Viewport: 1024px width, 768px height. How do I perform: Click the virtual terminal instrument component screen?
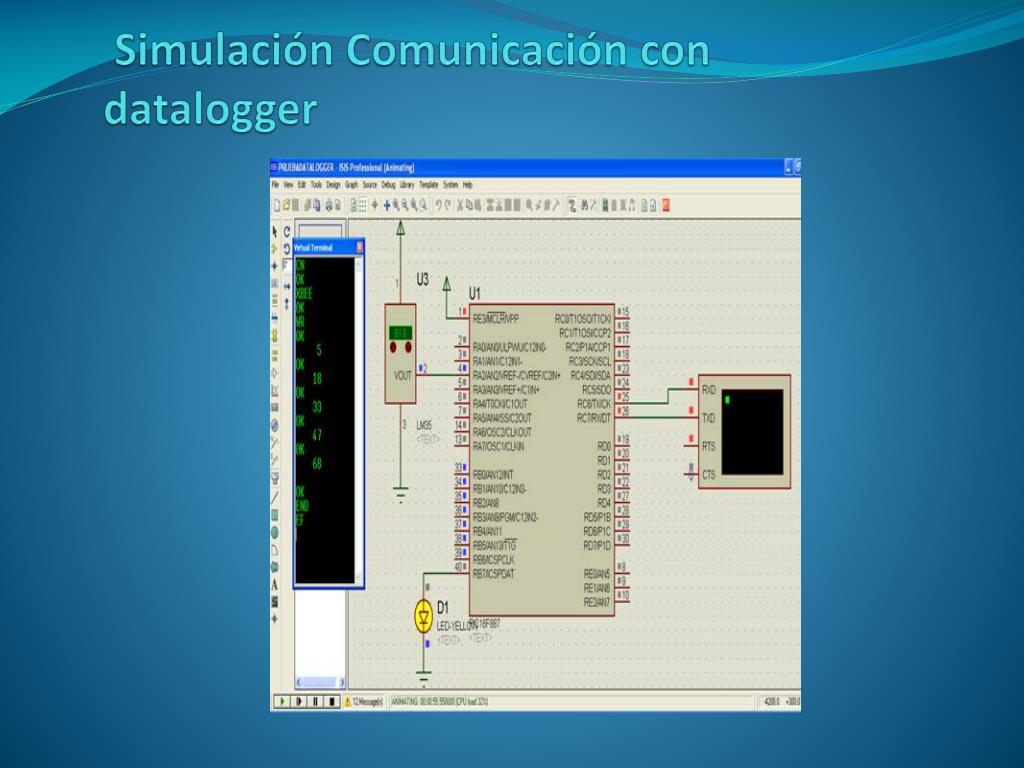tap(752, 432)
